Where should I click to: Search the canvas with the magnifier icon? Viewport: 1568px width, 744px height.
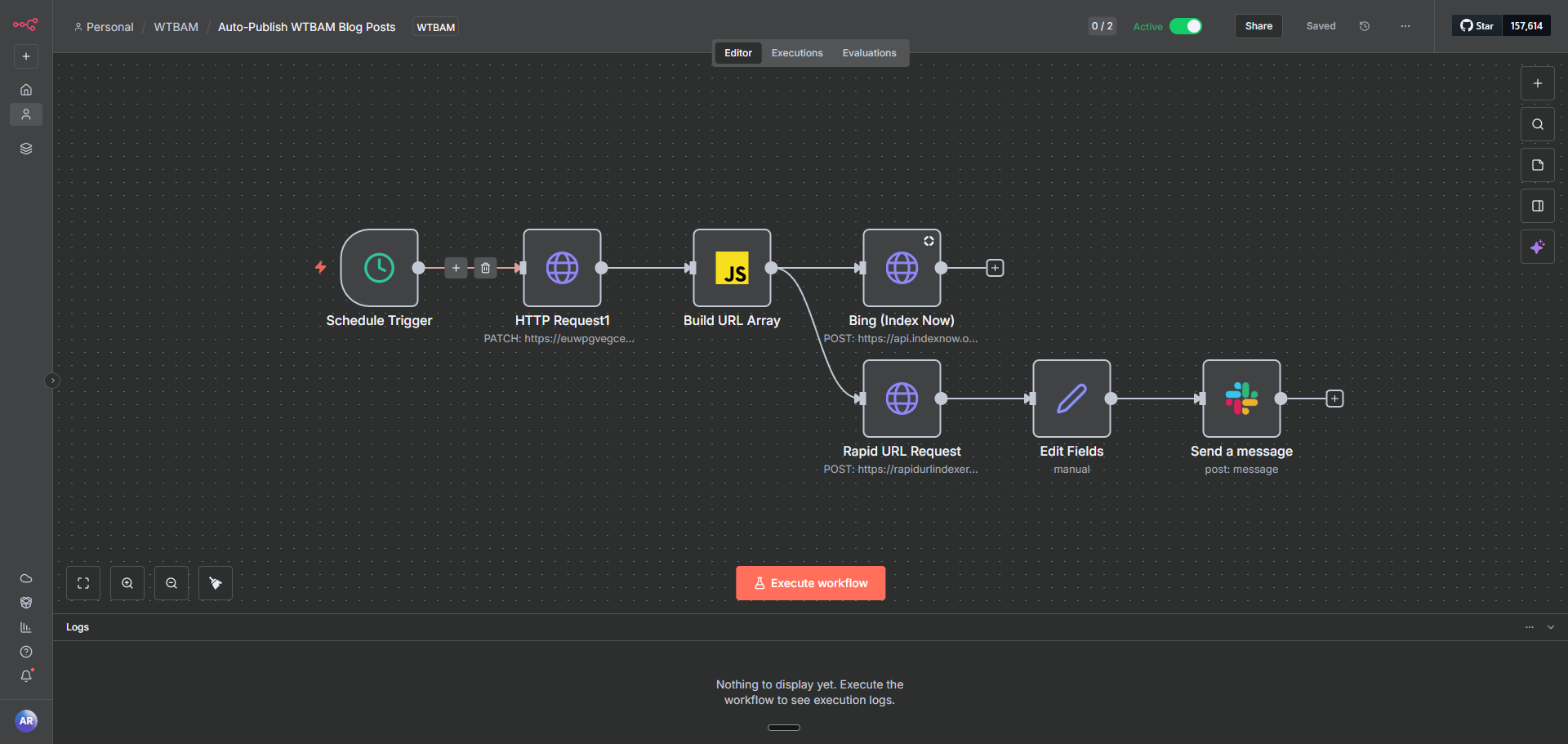point(1538,123)
